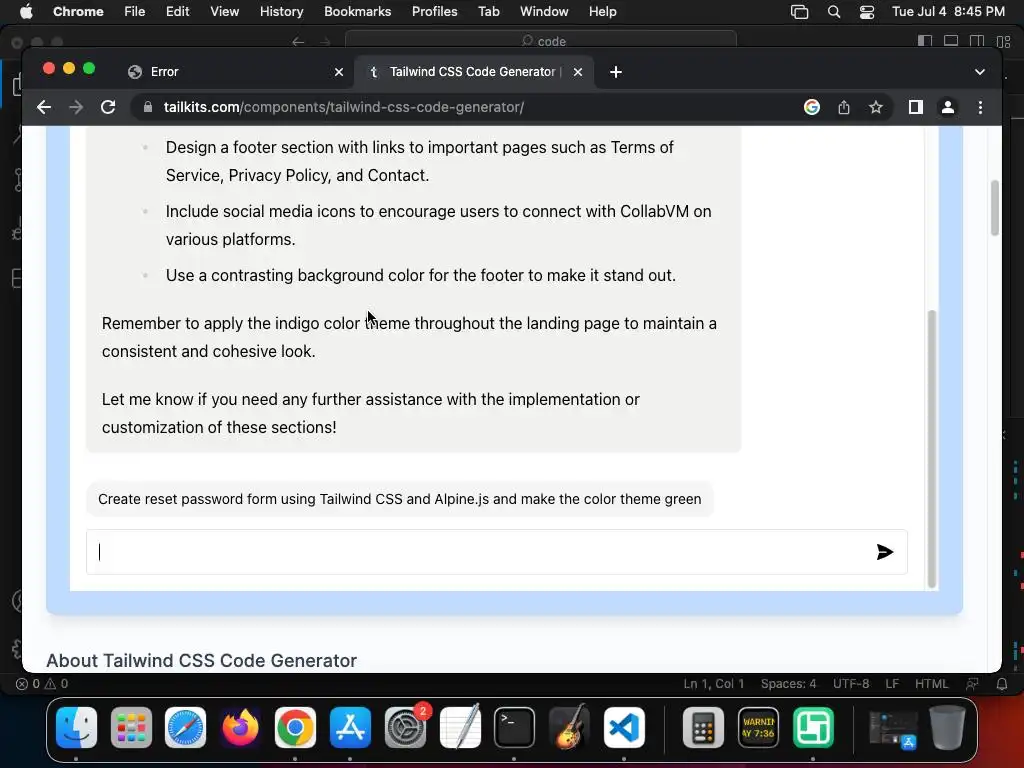Open TextEdit from the Dock
The image size is (1024, 768).
460,728
